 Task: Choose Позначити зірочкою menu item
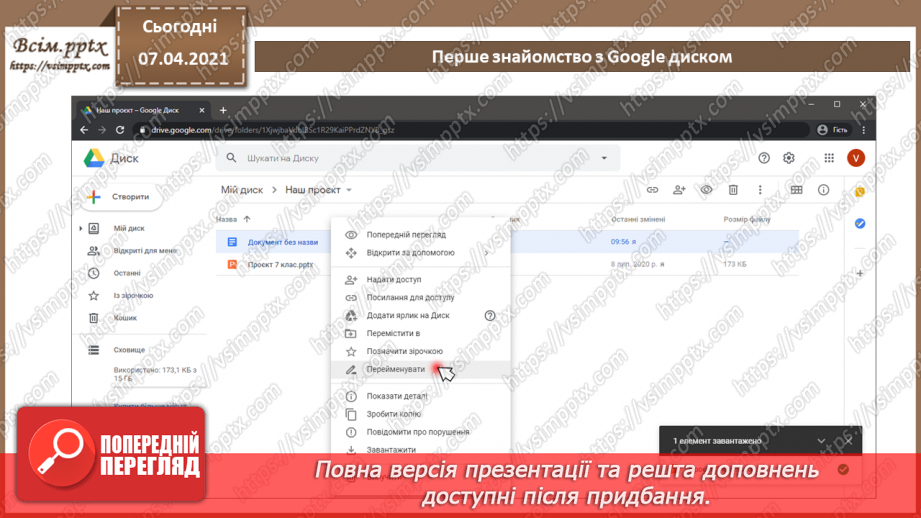421,351
